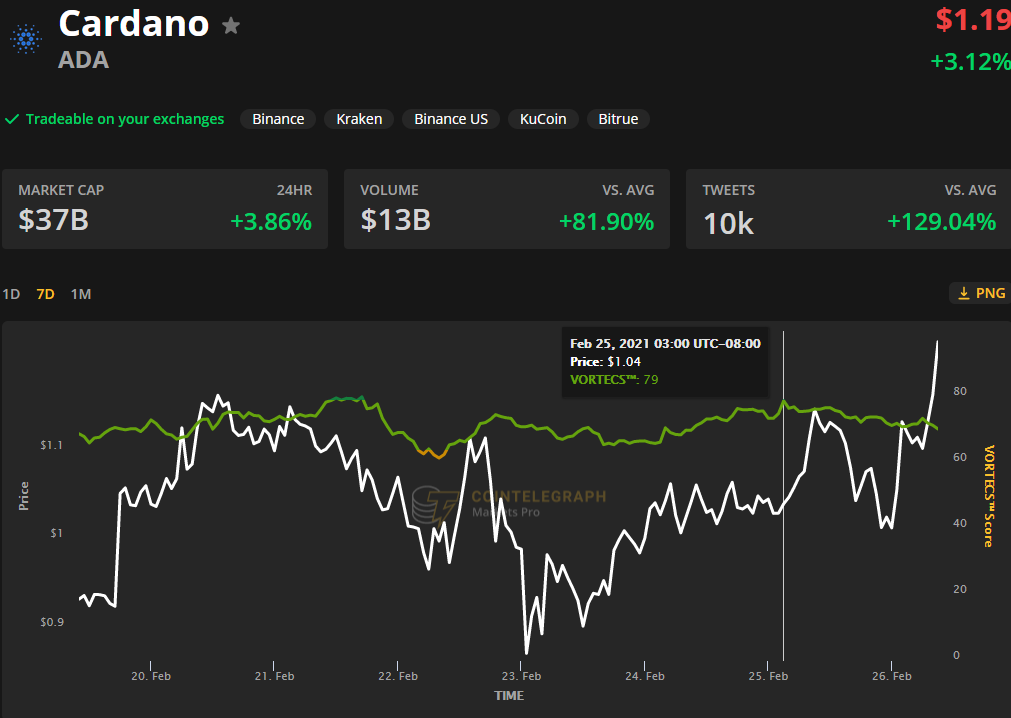Click the green checkmark before Tradeable text
This screenshot has width=1011, height=718.
click(x=13, y=118)
